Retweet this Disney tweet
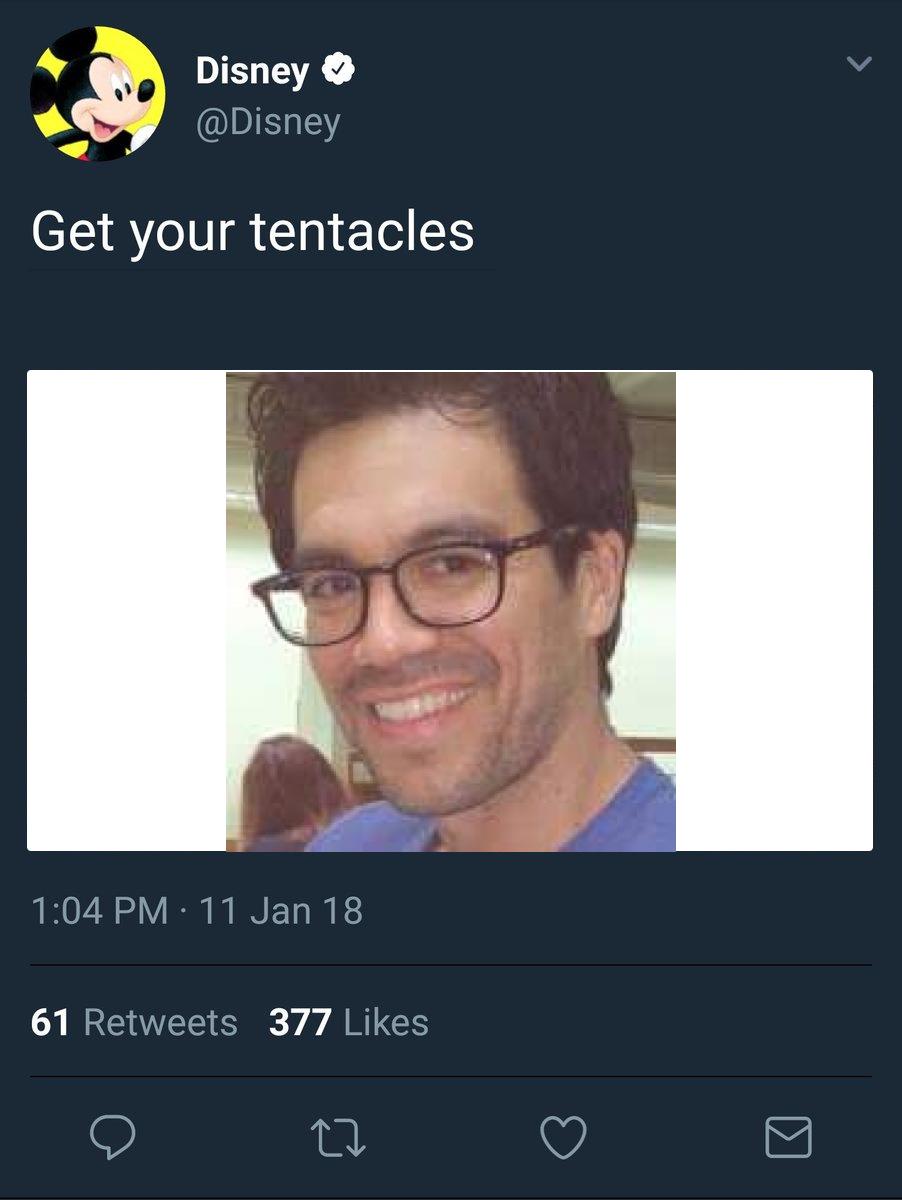This screenshot has height=1200, width=902. 338,1138
